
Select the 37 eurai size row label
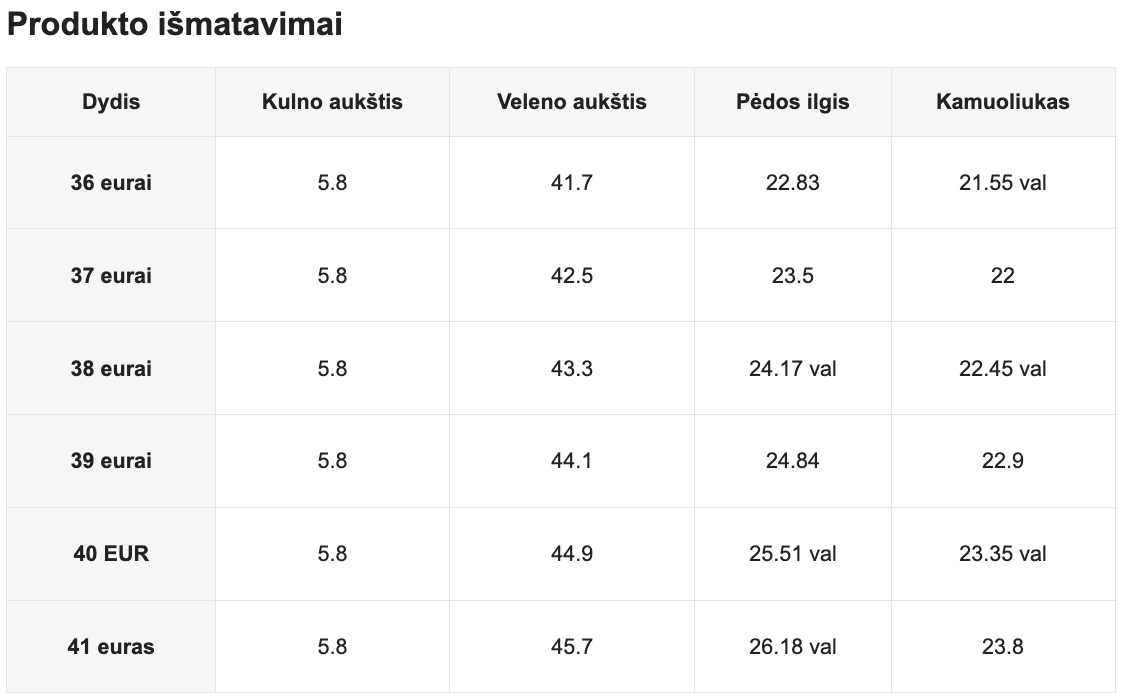click(x=111, y=276)
